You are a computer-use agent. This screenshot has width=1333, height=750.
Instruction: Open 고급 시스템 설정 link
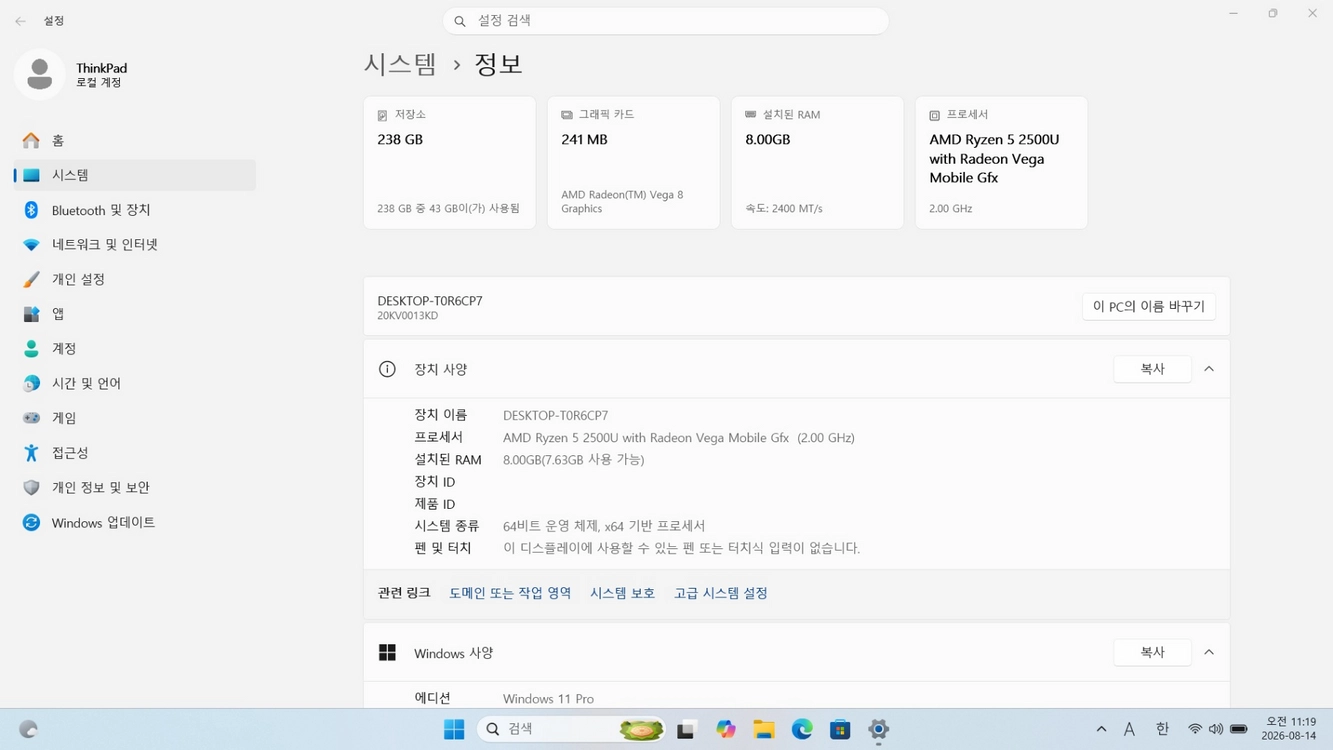click(721, 593)
